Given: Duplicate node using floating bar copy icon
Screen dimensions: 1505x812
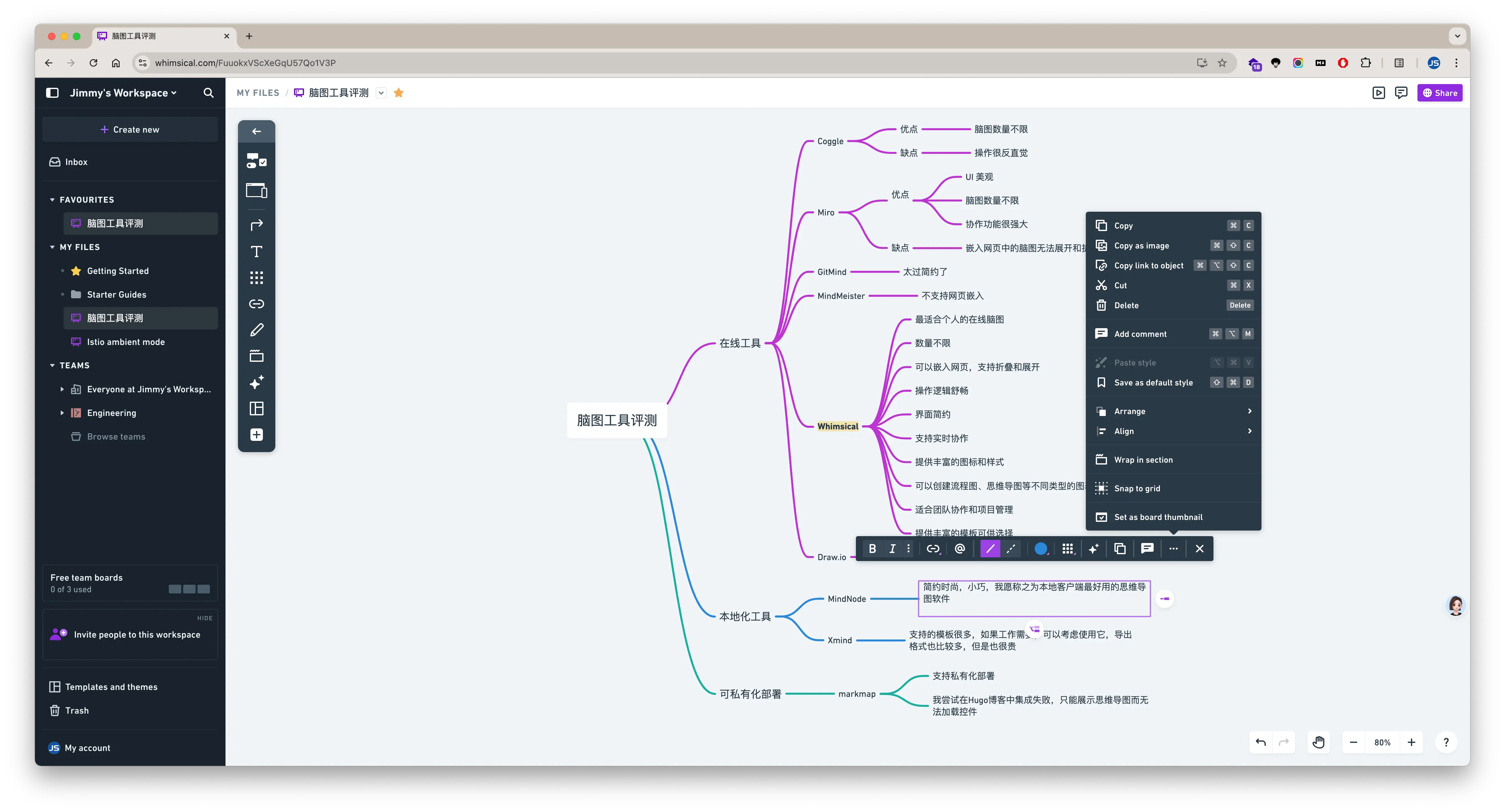Looking at the screenshot, I should 1120,549.
